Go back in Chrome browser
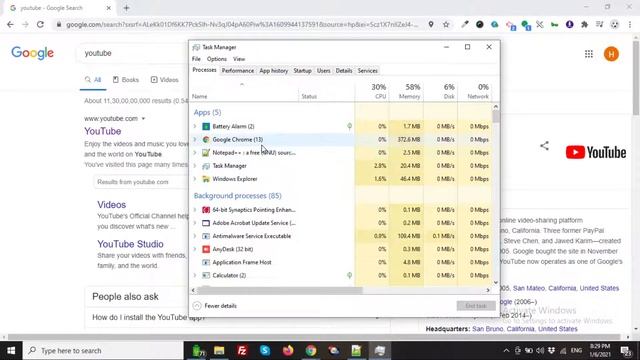This screenshot has height=360, width=640. (x=10, y=24)
